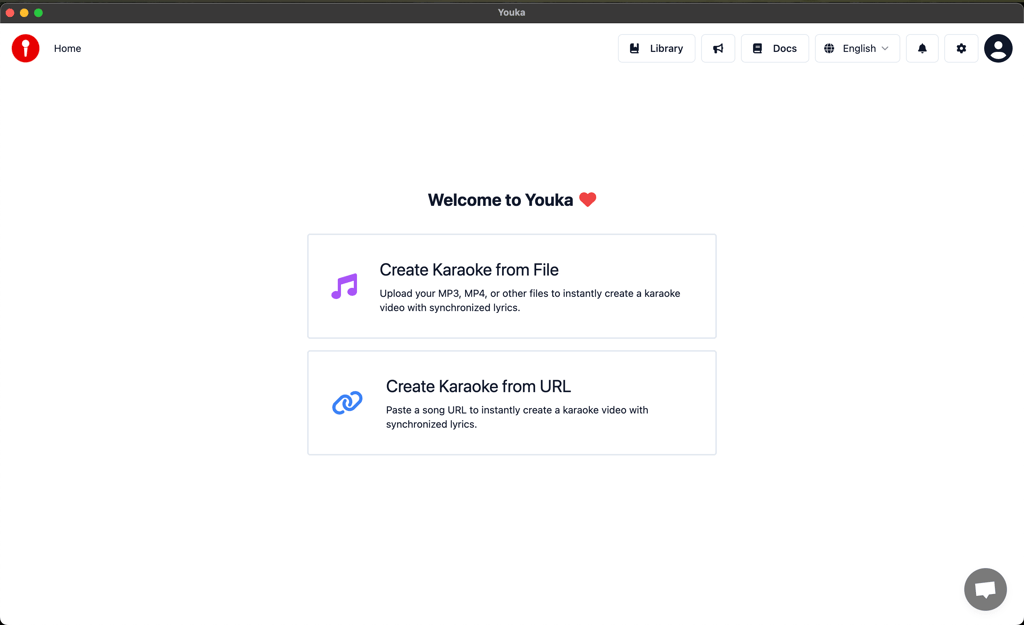Expand the English language dropdown
The height and width of the screenshot is (625, 1024).
tap(857, 48)
